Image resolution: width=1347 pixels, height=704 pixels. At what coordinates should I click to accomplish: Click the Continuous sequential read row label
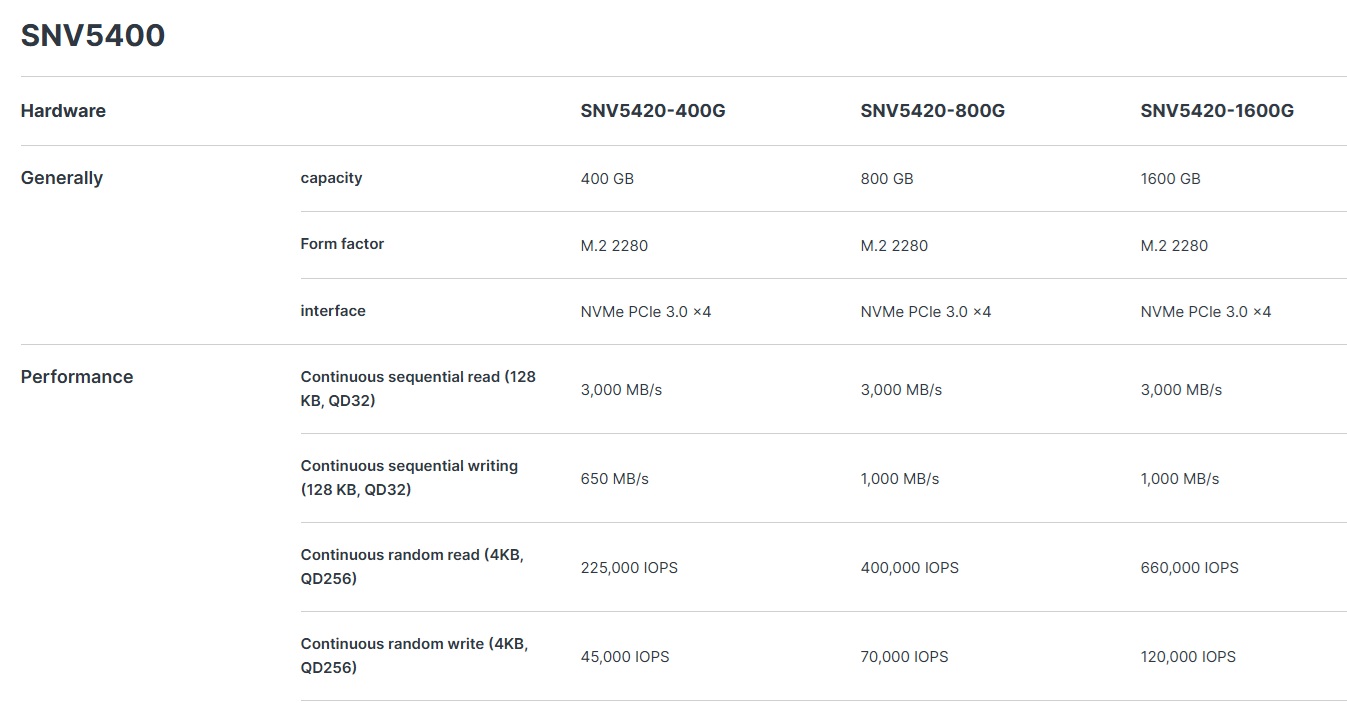[x=418, y=389]
